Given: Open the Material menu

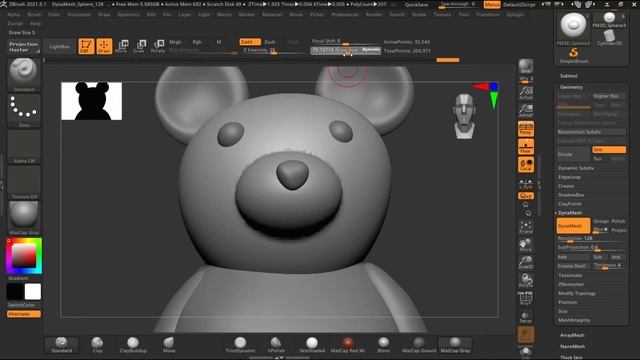Looking at the screenshot, I should (272, 14).
